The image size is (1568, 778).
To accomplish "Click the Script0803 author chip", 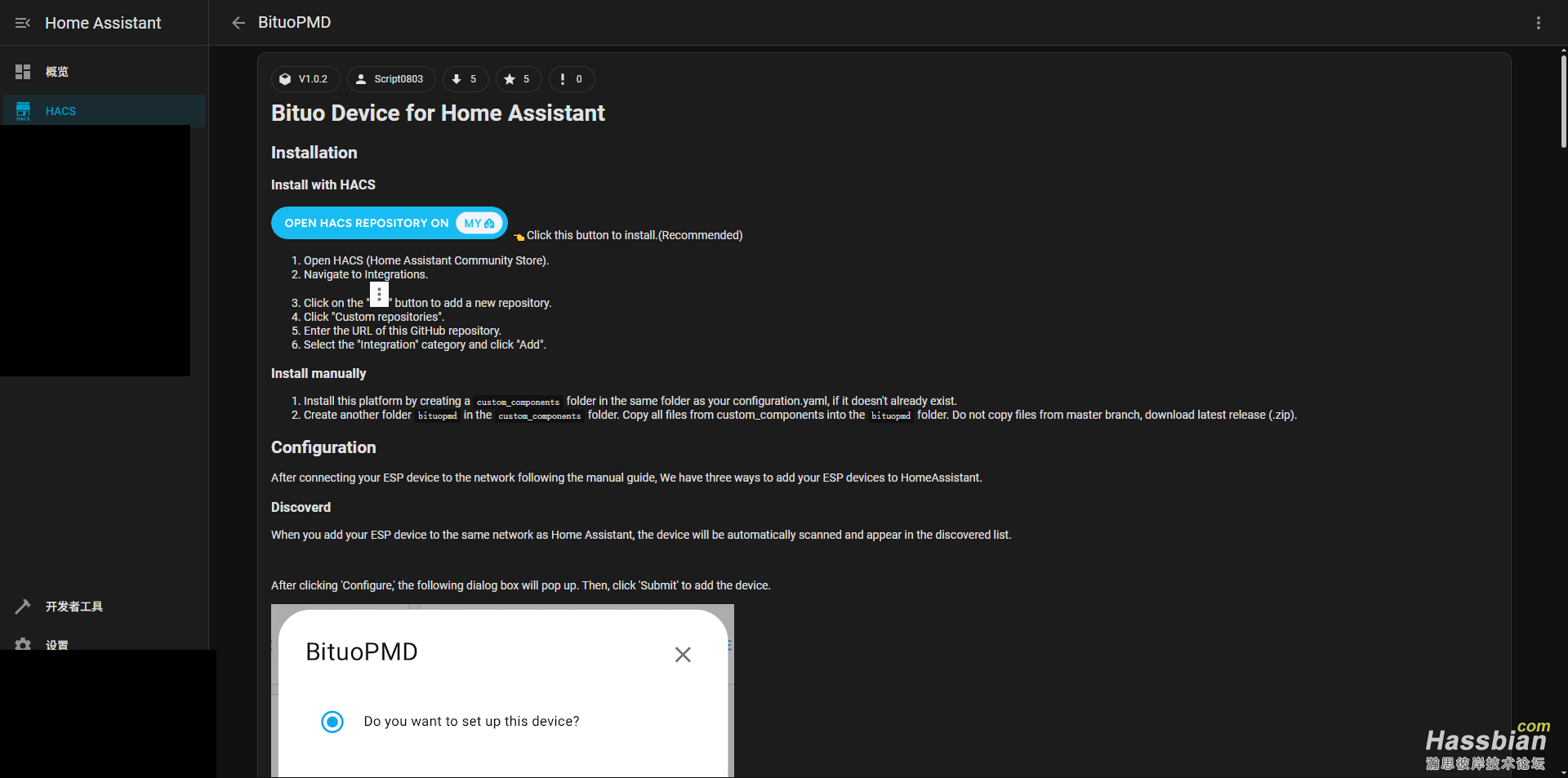I will 390,79.
